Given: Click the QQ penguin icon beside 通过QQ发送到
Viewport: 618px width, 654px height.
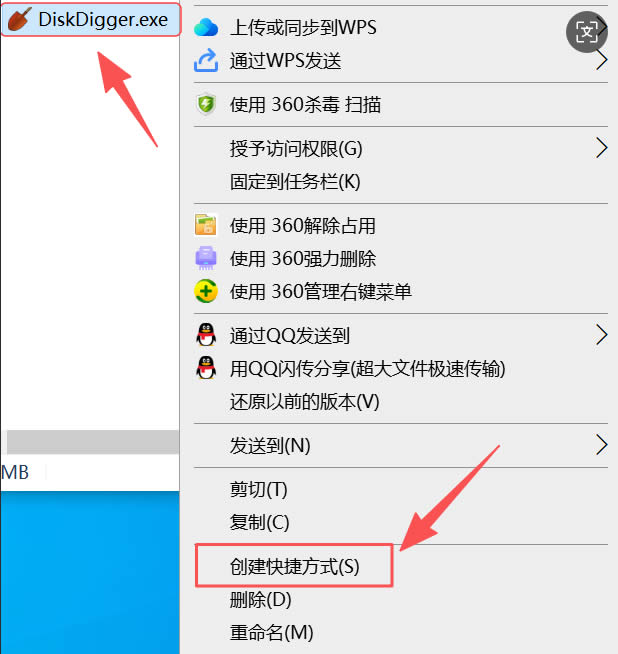Looking at the screenshot, I should [206, 335].
